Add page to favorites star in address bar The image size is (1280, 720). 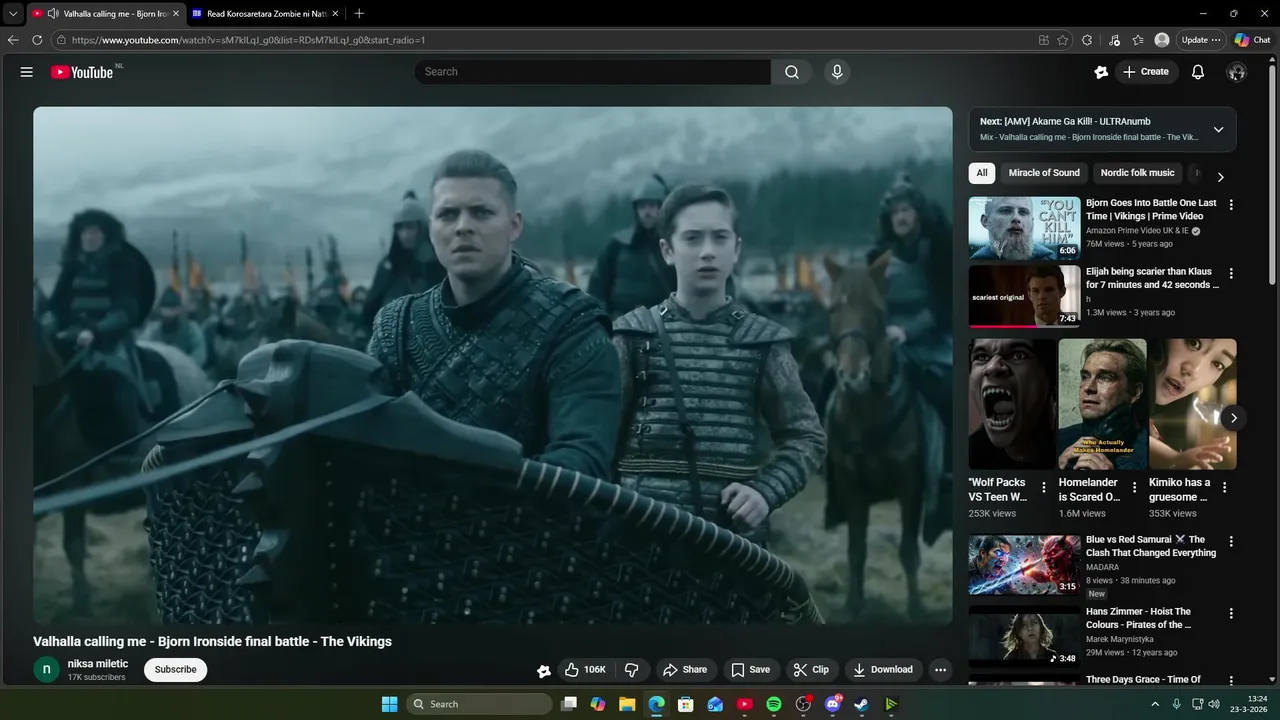pyautogui.click(x=1063, y=40)
